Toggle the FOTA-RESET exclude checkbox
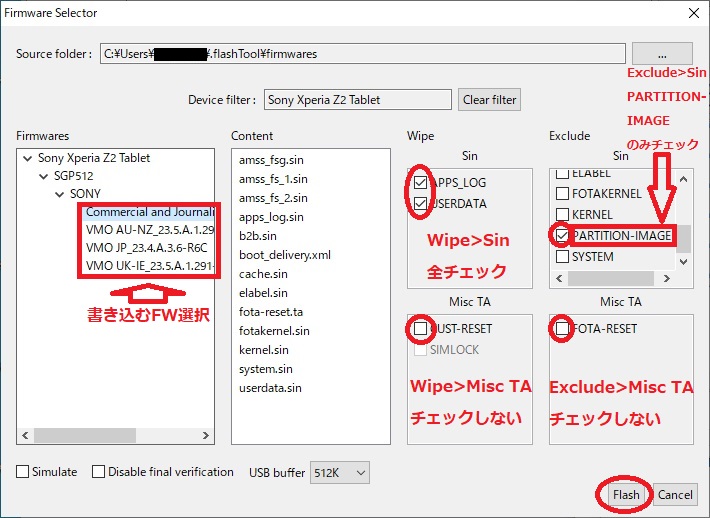Screen dimensions: 710x518 (562, 328)
